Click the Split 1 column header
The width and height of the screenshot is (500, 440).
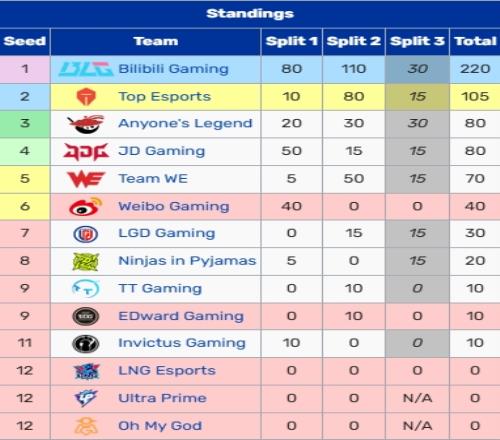point(292,41)
